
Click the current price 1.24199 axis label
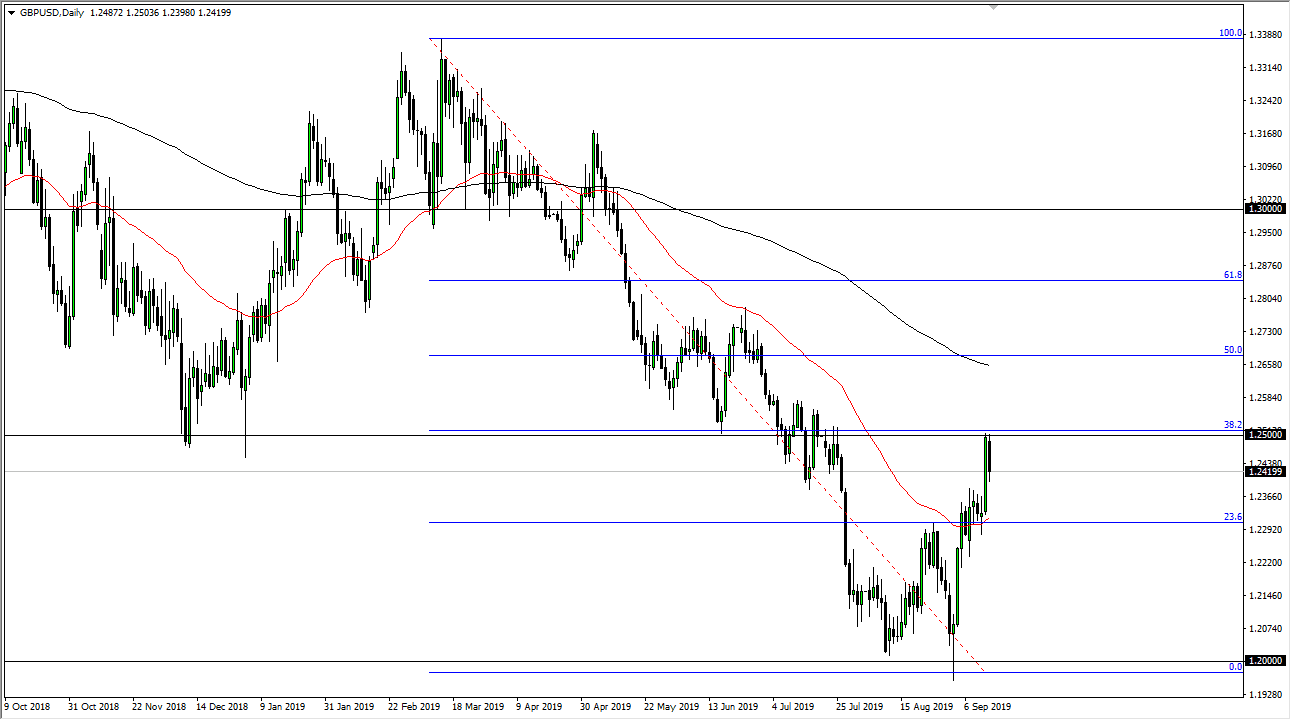[1265, 471]
